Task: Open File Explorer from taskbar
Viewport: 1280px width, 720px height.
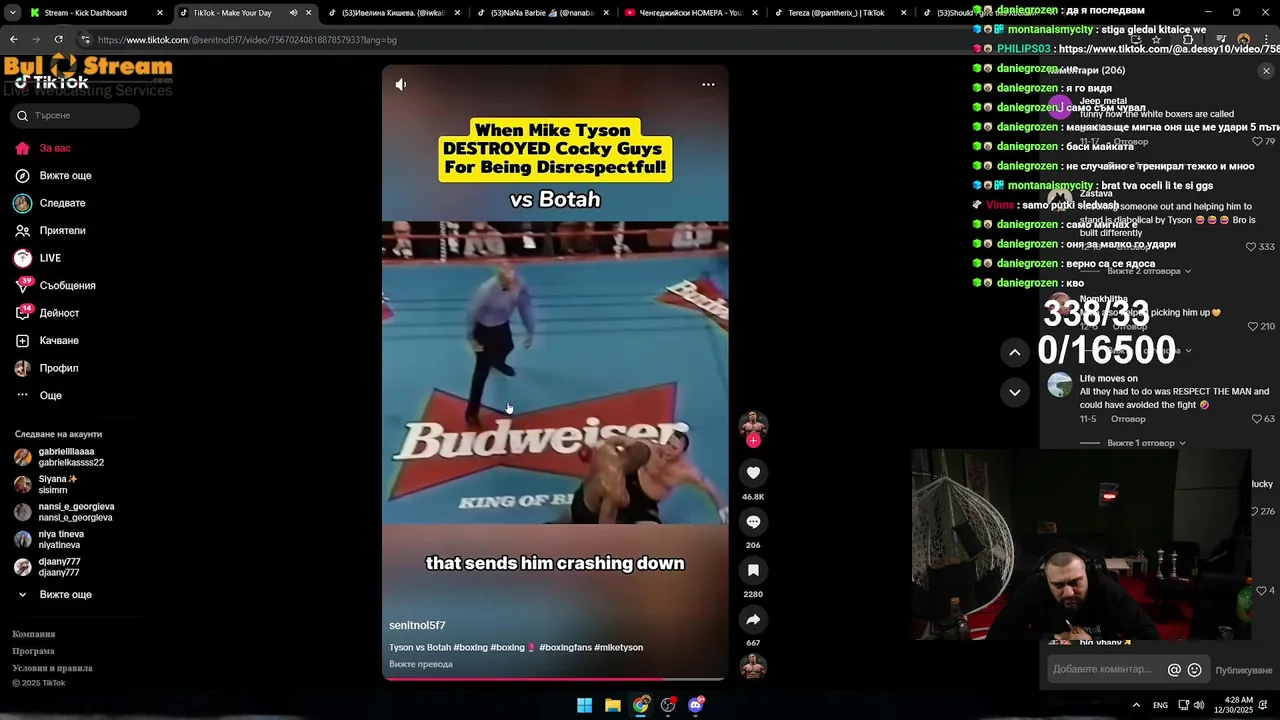Action: click(612, 705)
